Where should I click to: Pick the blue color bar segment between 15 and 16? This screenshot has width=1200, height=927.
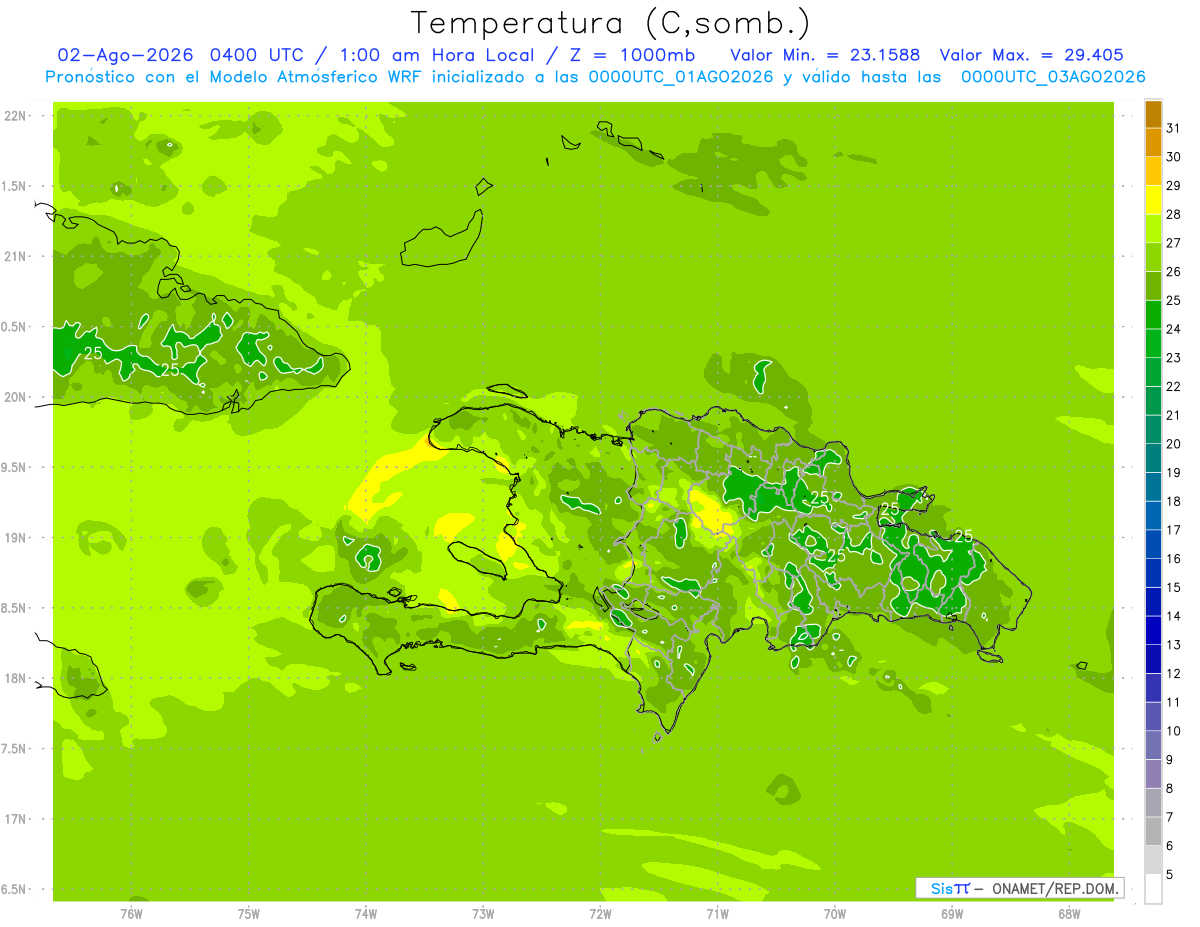coord(1153,574)
